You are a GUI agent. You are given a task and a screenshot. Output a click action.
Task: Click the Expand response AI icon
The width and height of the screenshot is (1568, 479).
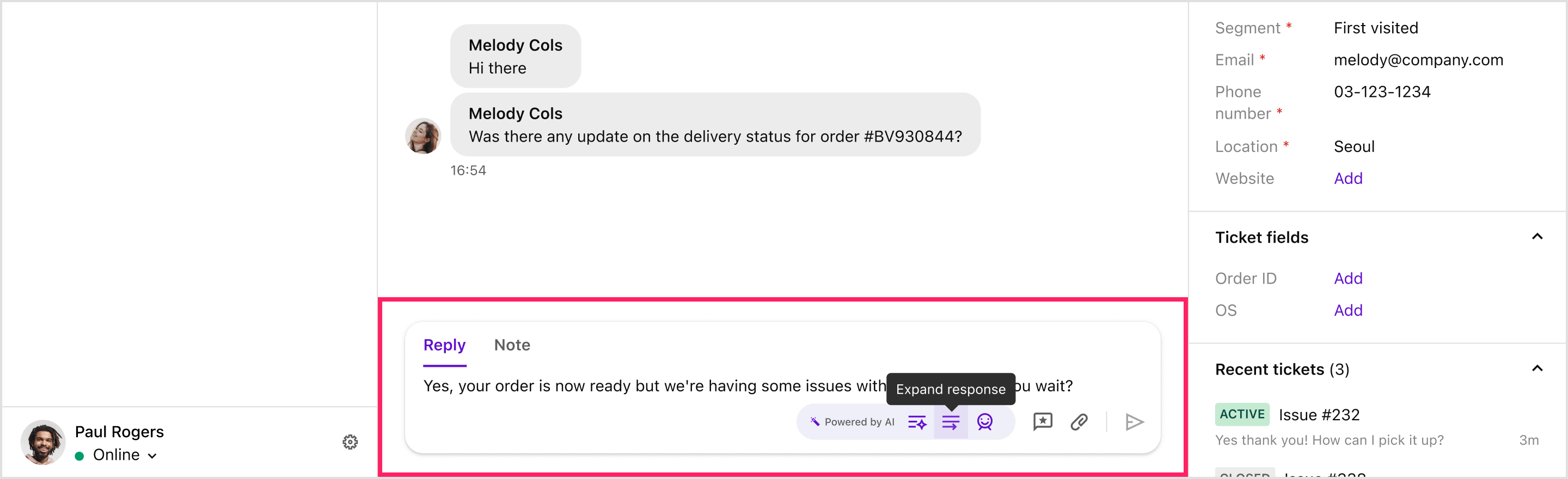pos(950,422)
